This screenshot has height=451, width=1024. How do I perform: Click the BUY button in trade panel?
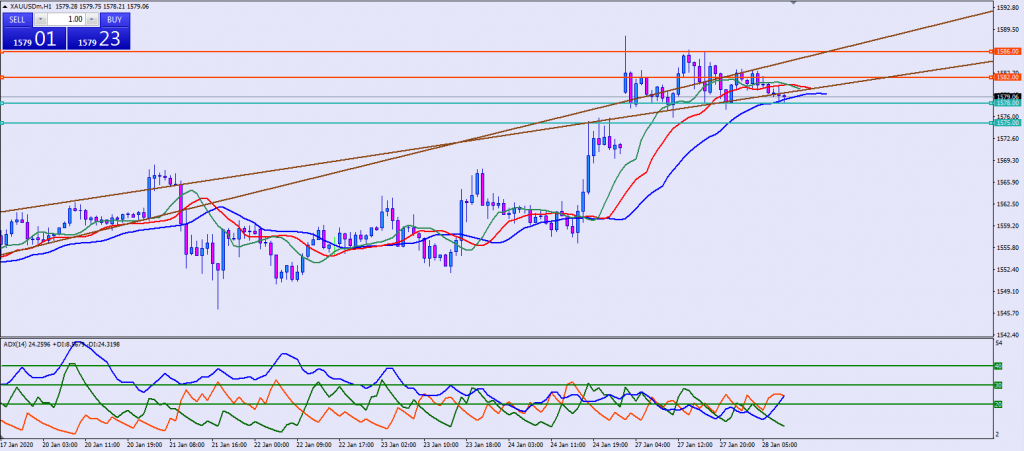point(115,19)
